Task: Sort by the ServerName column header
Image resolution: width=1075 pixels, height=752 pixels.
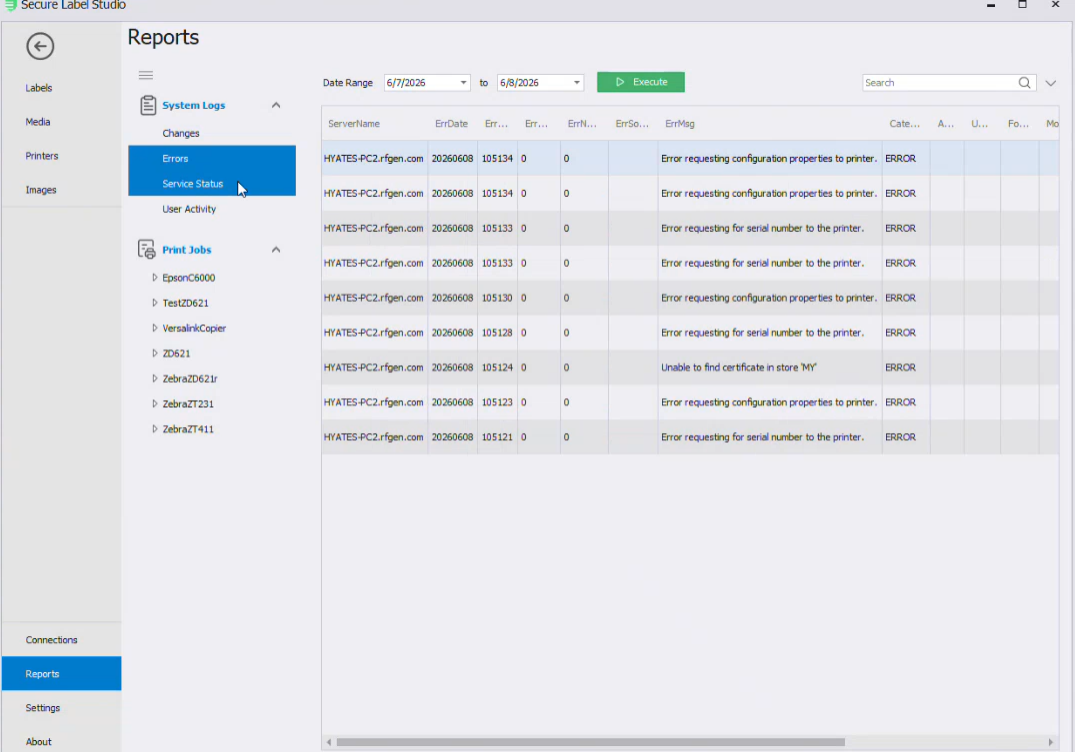Action: pyautogui.click(x=354, y=124)
